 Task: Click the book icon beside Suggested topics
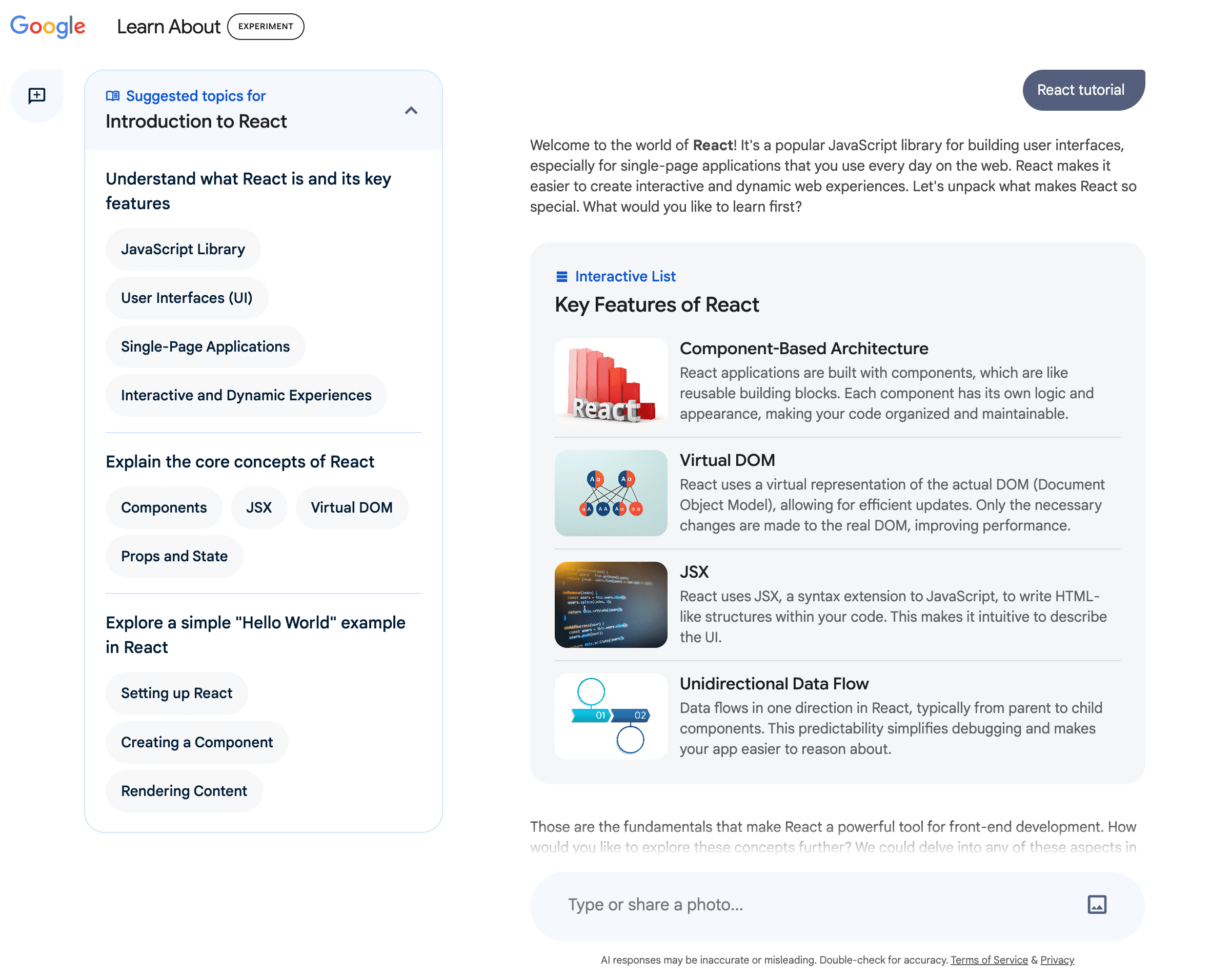point(112,96)
